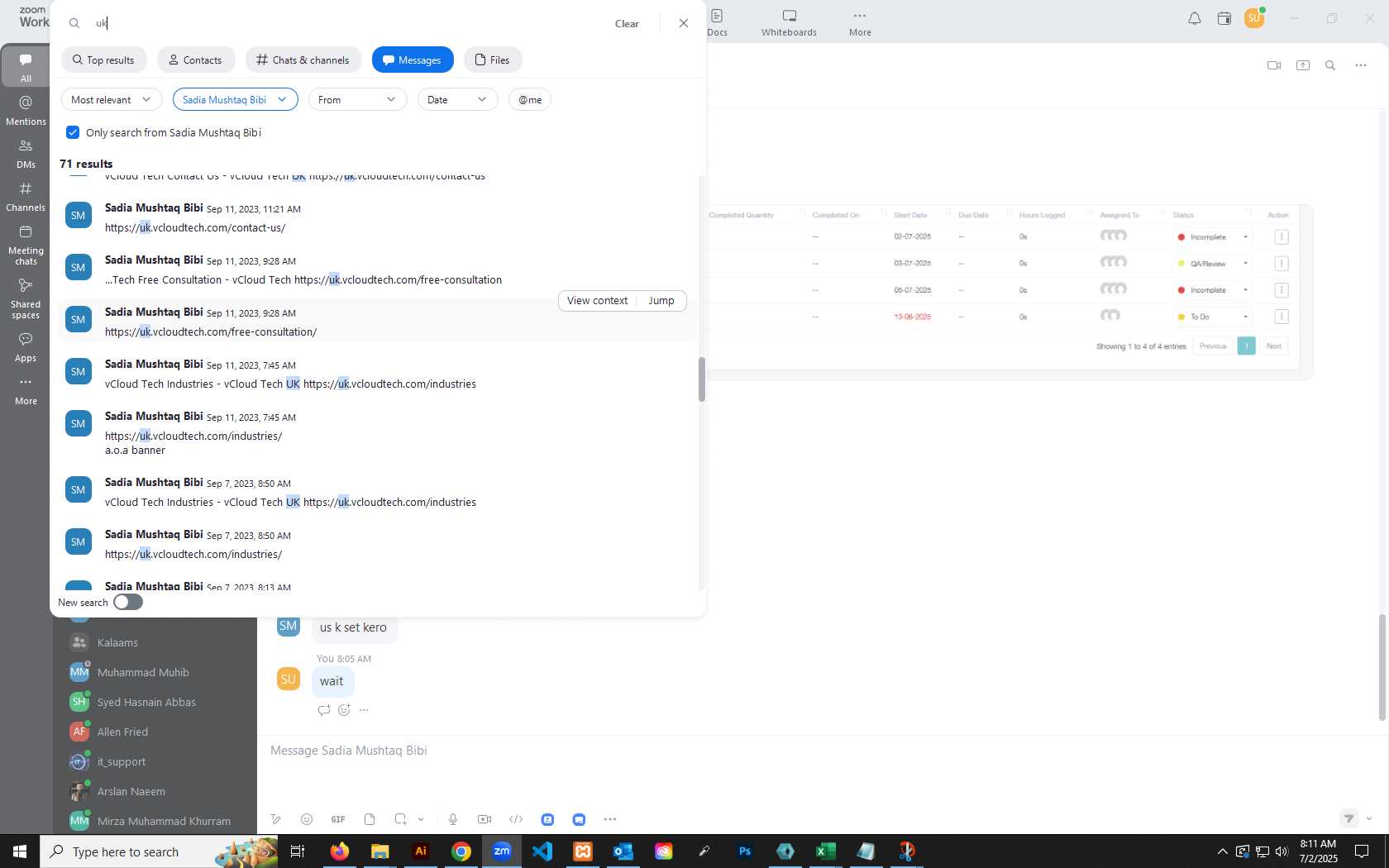Viewport: 1389px width, 868px height.
Task: Clear the search query
Action: click(627, 23)
